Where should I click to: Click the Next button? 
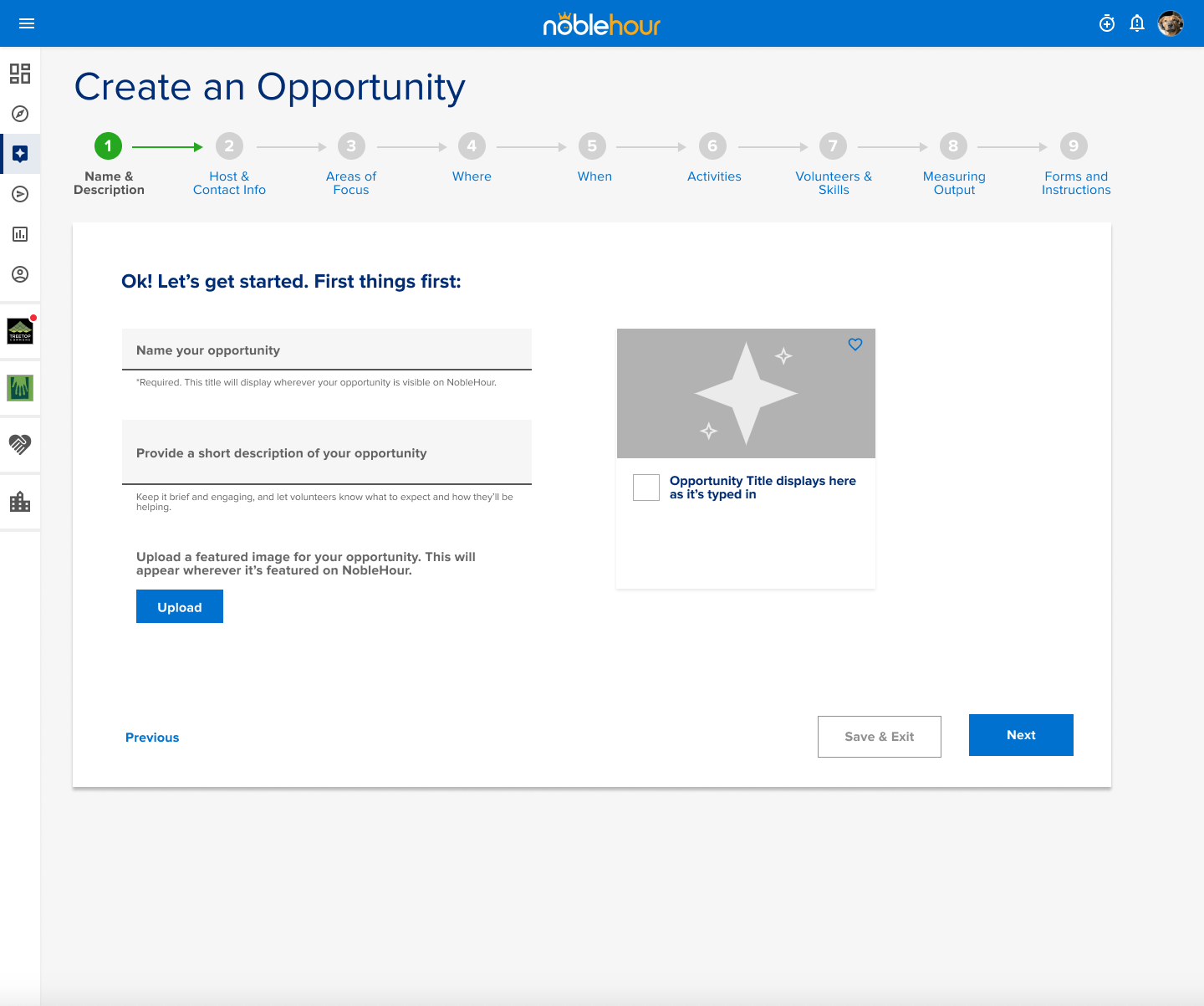click(1021, 735)
